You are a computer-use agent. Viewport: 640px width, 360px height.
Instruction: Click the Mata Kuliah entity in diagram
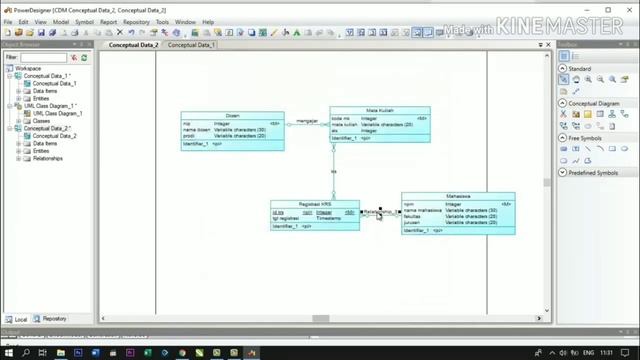380,124
